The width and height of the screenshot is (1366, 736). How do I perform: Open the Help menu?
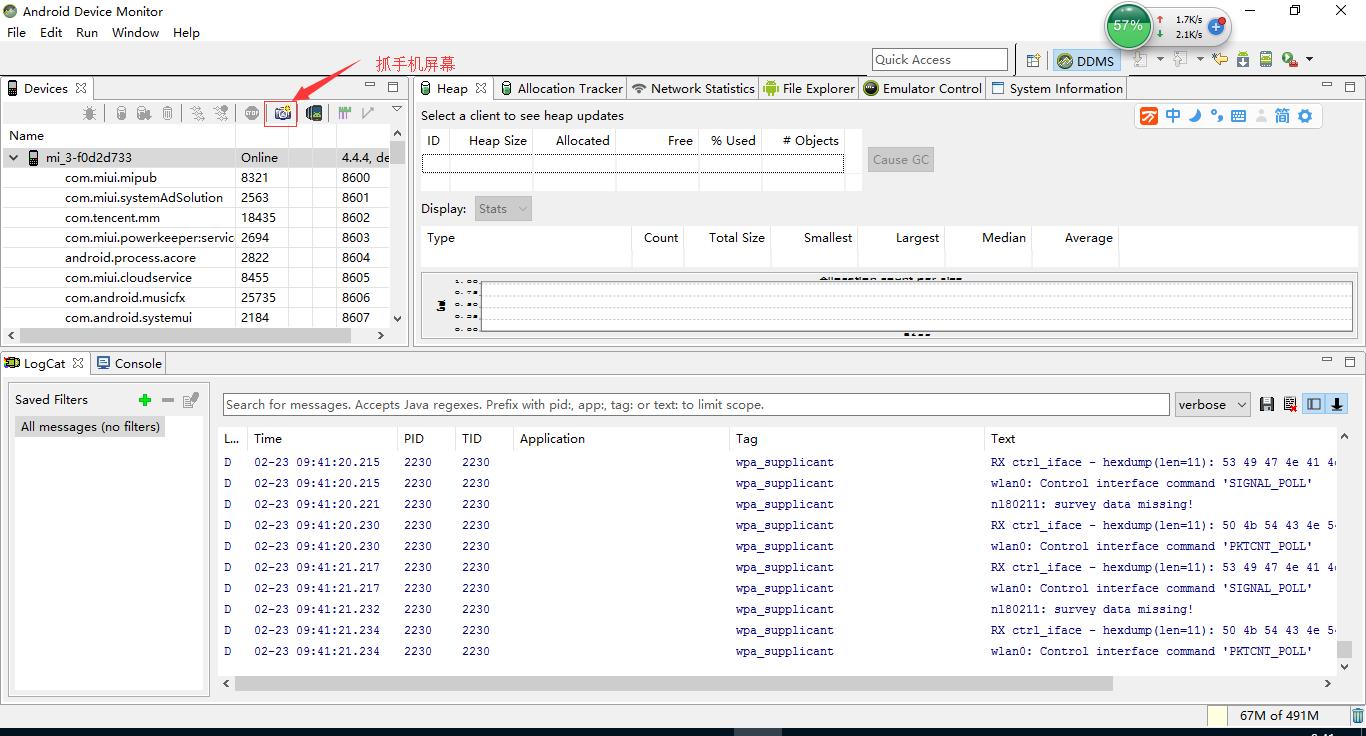186,32
